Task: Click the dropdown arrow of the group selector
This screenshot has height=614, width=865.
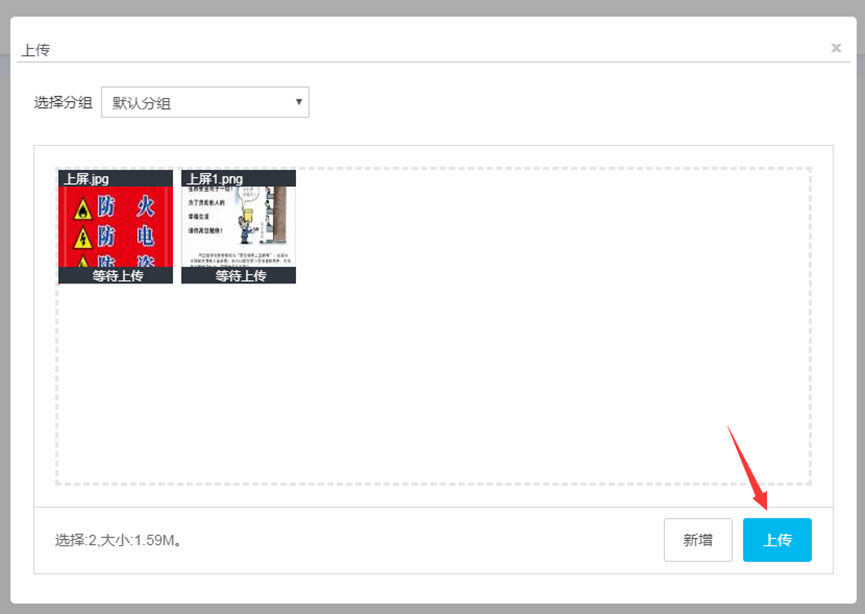Action: coord(298,102)
